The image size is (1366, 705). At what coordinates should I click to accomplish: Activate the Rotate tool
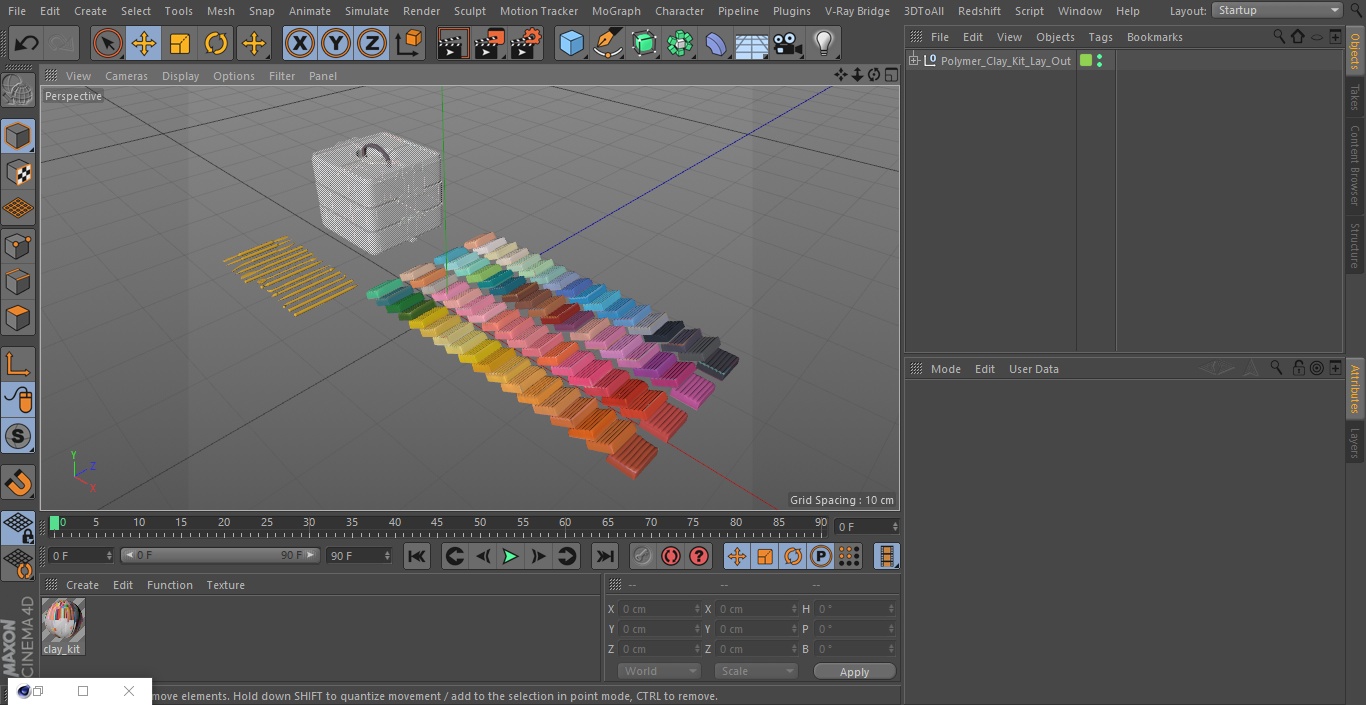coord(216,43)
